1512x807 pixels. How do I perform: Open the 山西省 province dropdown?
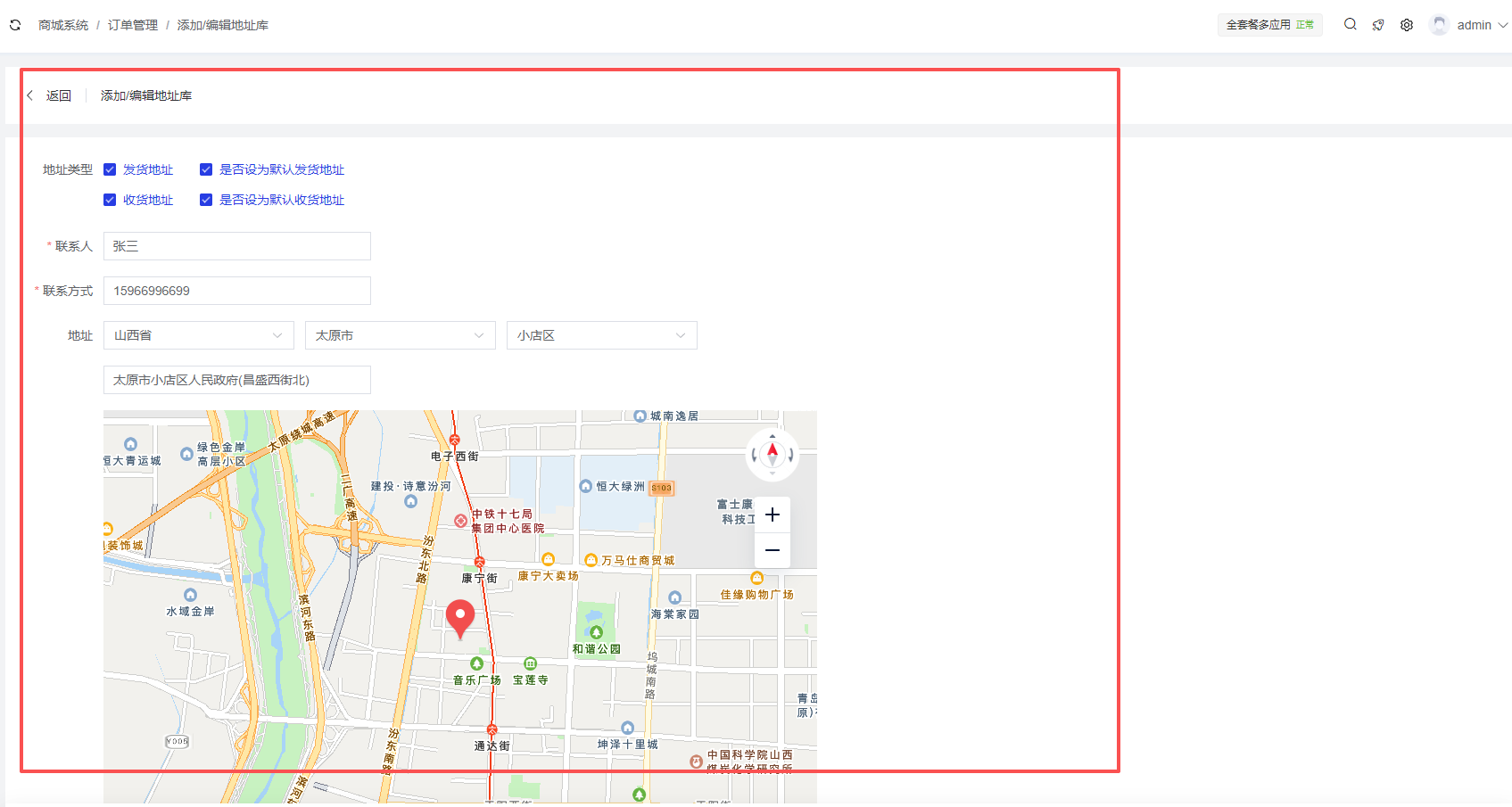[198, 335]
